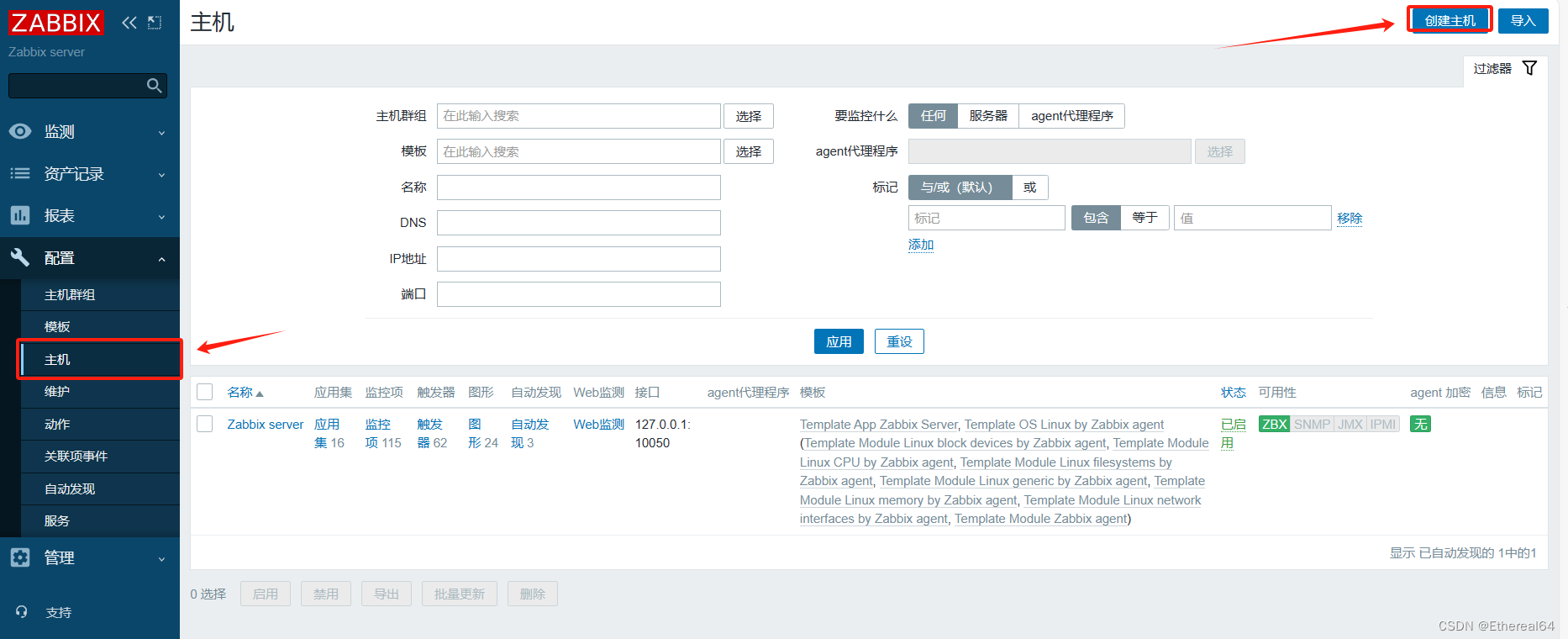Image resolution: width=1568 pixels, height=639 pixels.
Task: Click the gear icon for 管理
Action: (20, 557)
